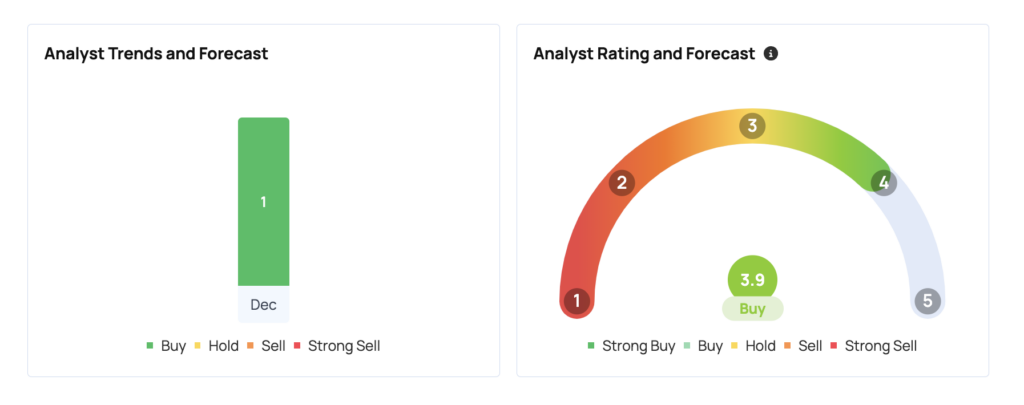Click gauge marker number 5
Screen dimensions: 1024x405
coord(927,301)
